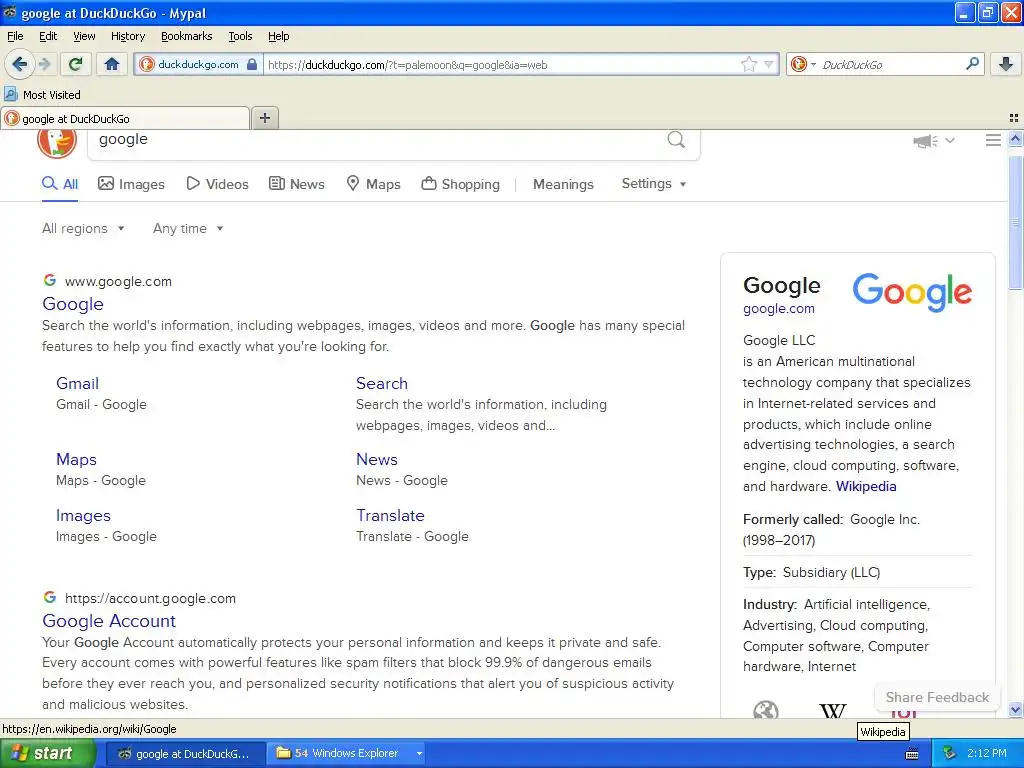
Task: Open the Home page button
Action: tap(112, 64)
